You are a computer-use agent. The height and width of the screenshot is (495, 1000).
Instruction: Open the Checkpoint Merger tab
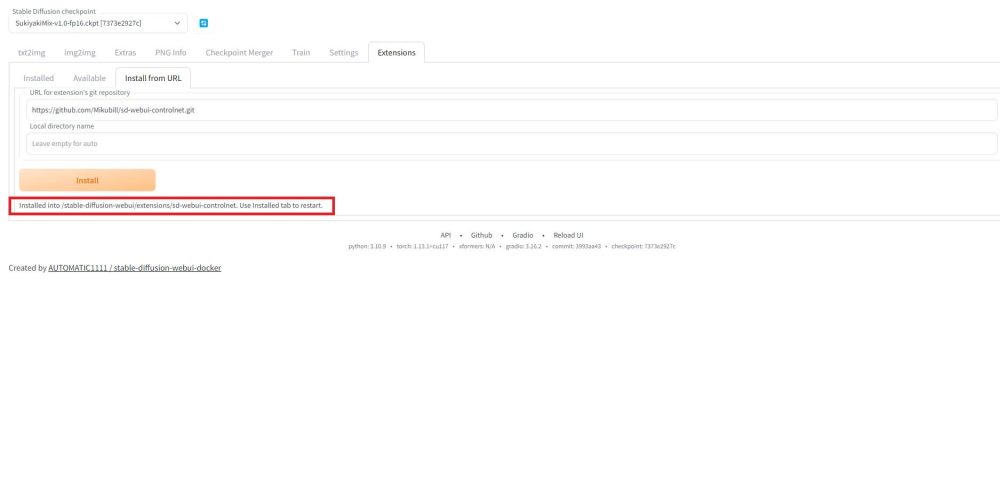tap(239, 52)
